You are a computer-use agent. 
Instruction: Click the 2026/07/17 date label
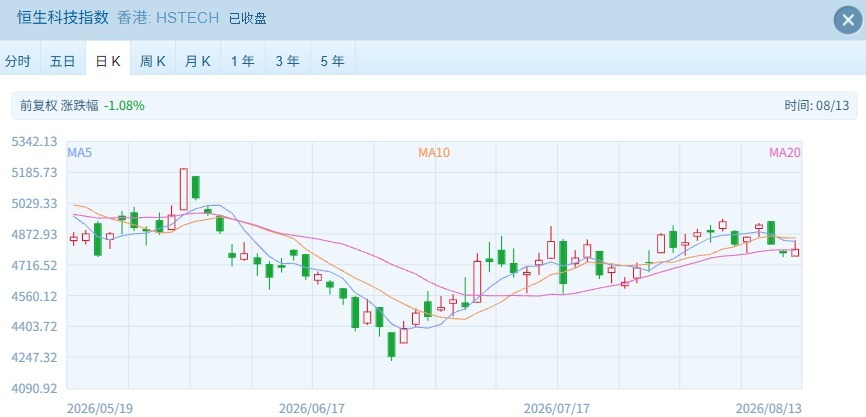tap(557, 409)
